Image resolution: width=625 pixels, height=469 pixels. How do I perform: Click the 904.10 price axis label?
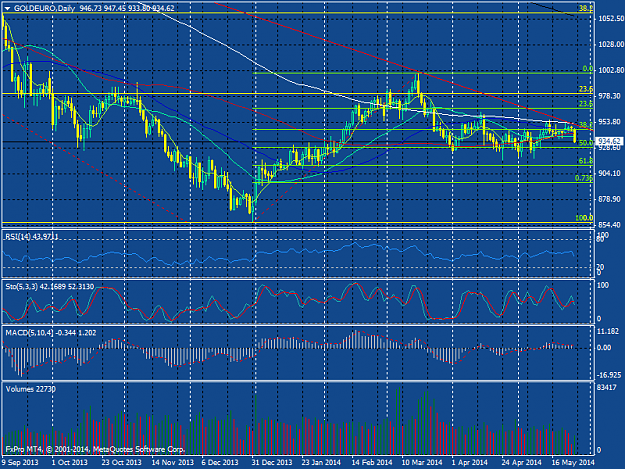(609, 173)
